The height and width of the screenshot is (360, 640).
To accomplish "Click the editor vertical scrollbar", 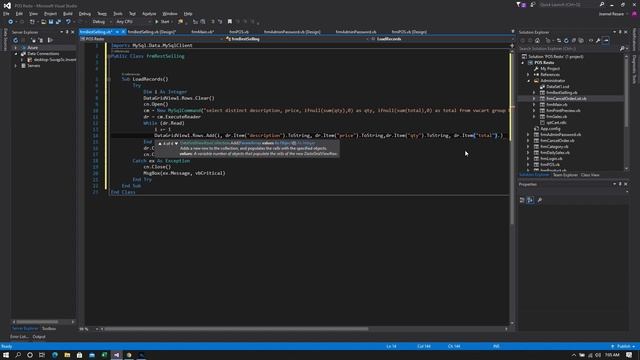I will (512, 139).
